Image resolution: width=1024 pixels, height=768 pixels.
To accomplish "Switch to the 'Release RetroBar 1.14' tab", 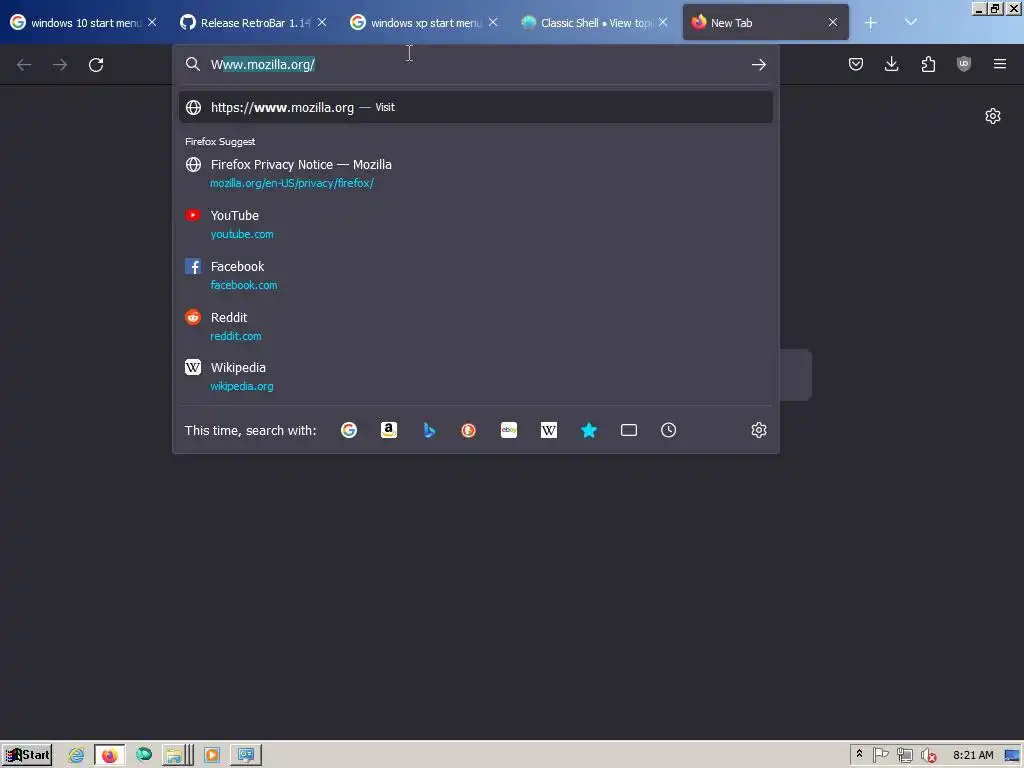I will [x=253, y=23].
